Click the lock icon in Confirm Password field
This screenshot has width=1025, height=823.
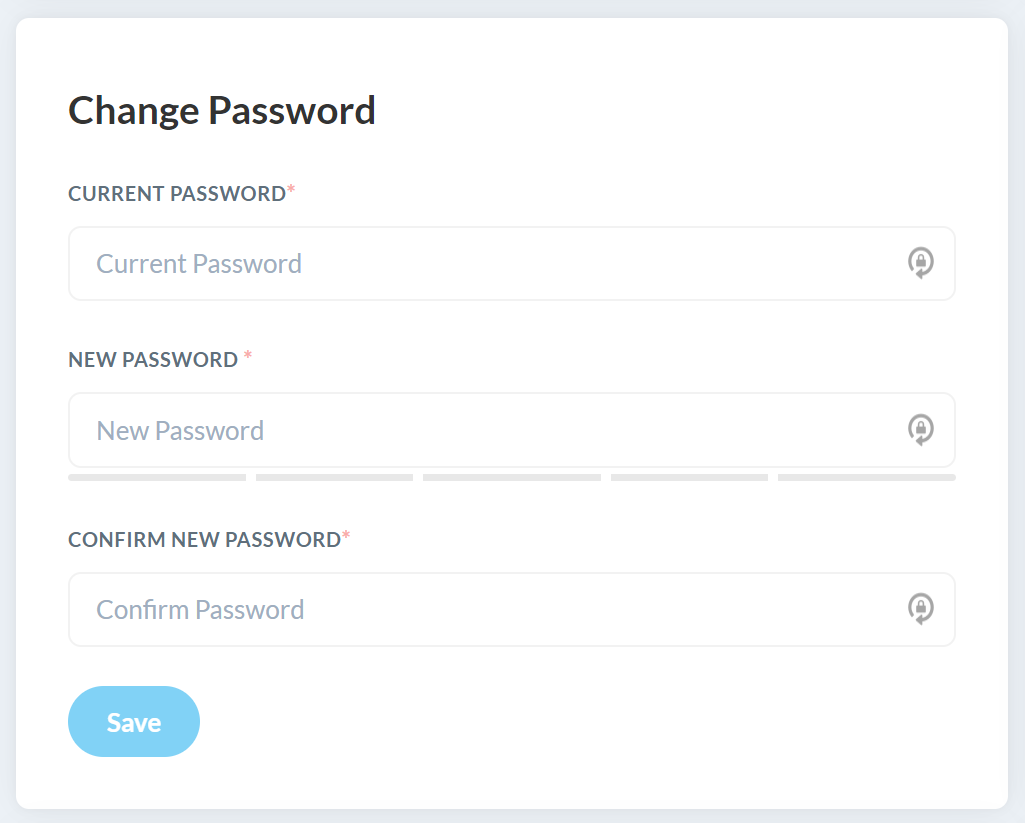coord(920,609)
